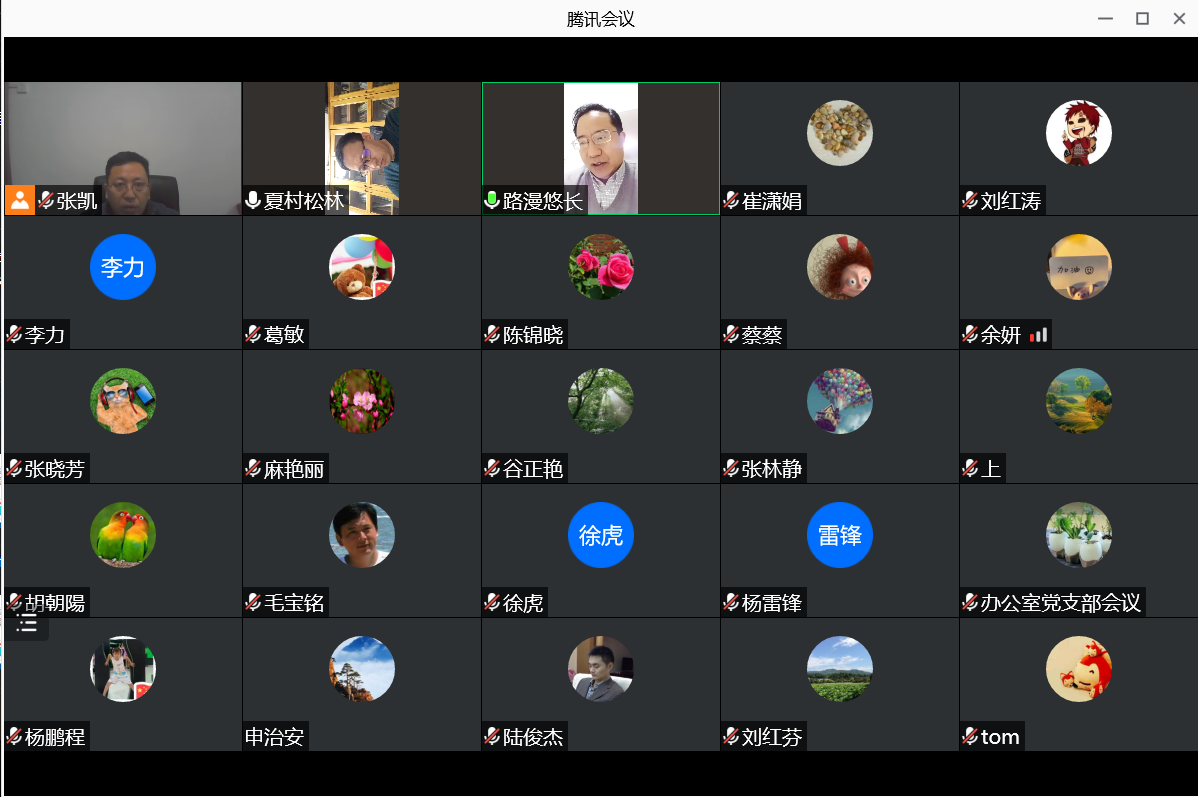Click the muted microphone icon for 办公室党支部会议
Screen dimensions: 1198x797
pyautogui.click(x=970, y=603)
